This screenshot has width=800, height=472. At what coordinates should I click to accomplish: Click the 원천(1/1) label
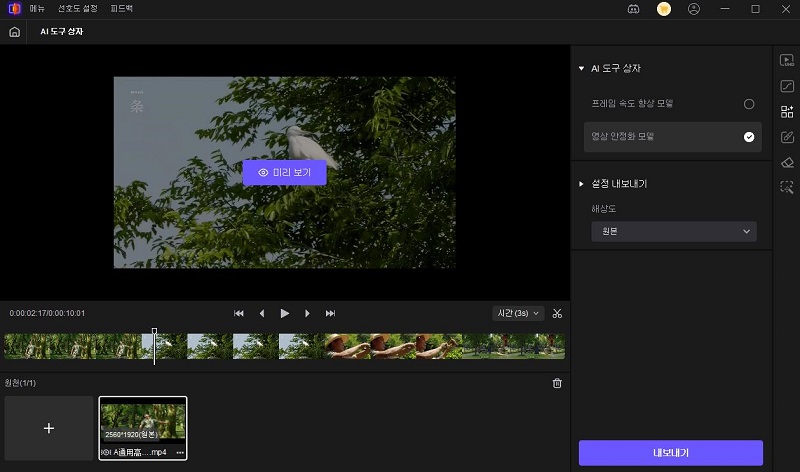click(20, 383)
